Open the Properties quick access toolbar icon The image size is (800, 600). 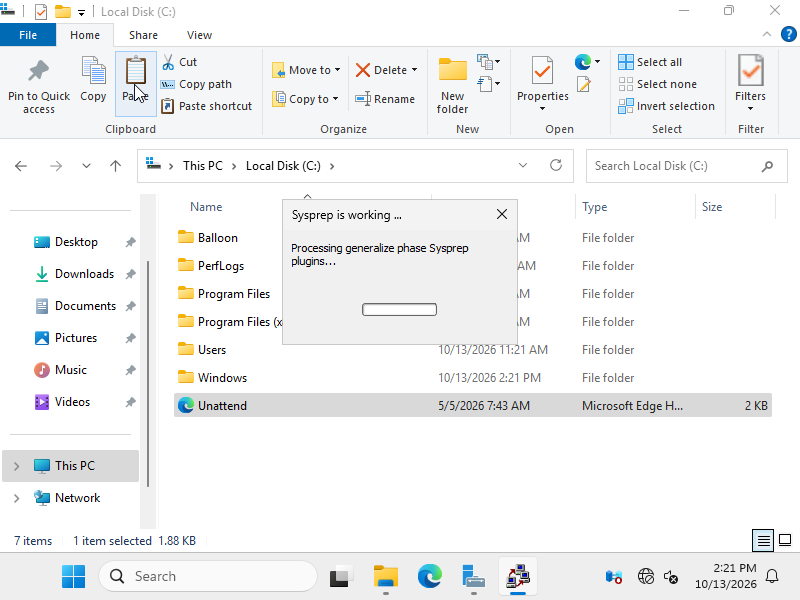41,11
